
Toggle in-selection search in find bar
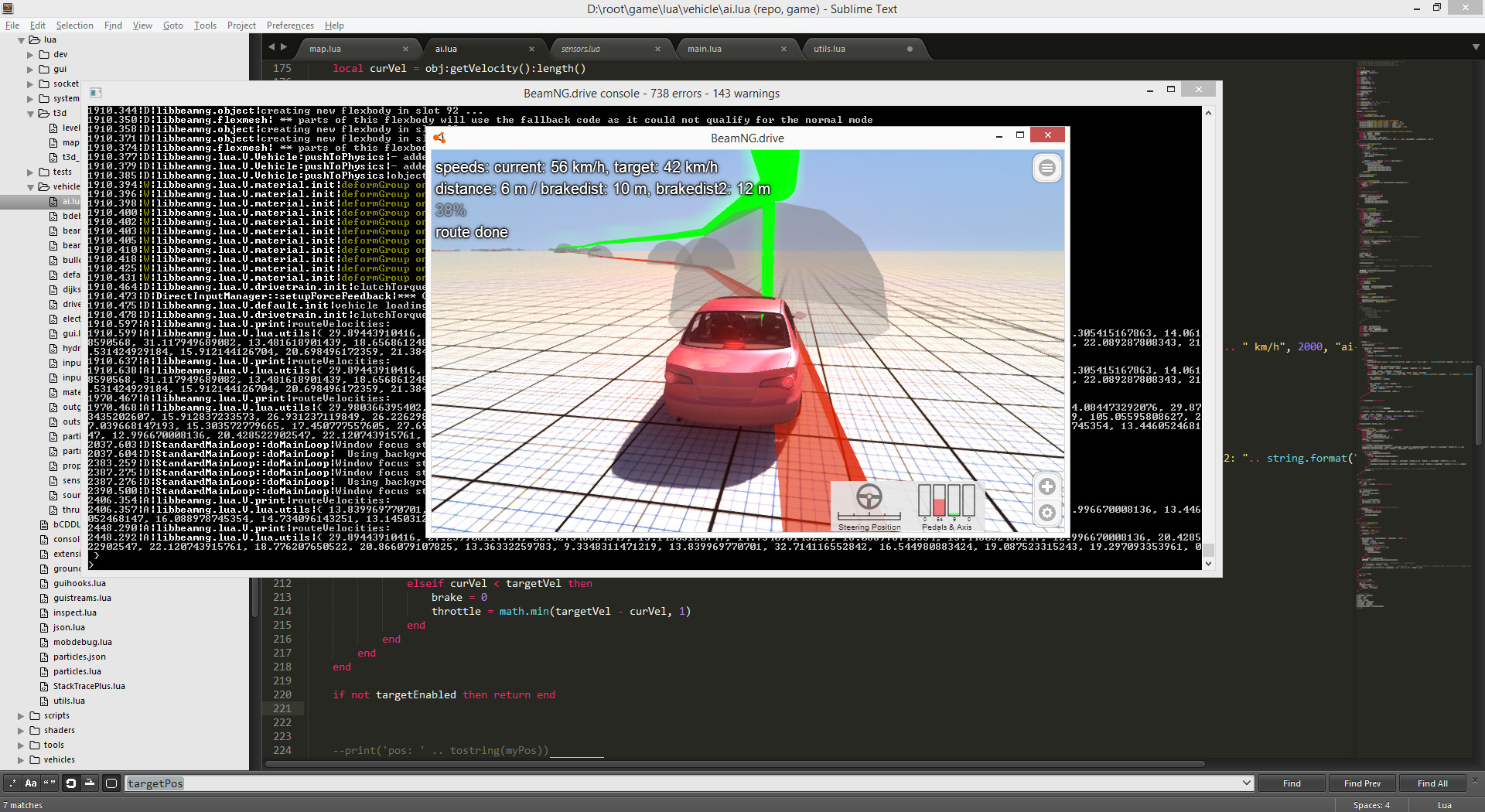coord(90,783)
